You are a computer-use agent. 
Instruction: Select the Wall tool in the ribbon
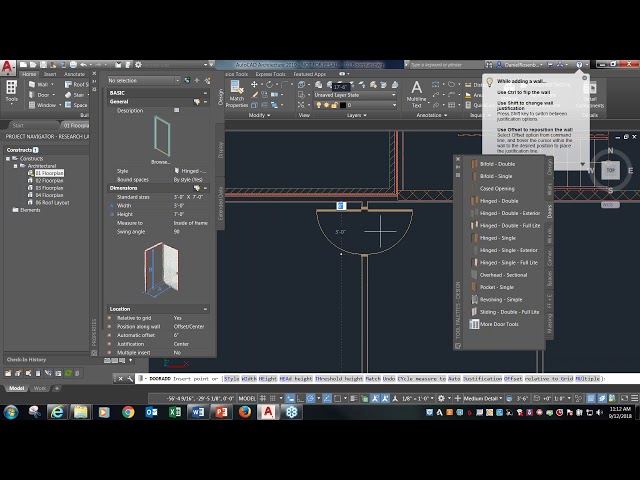tap(39, 84)
